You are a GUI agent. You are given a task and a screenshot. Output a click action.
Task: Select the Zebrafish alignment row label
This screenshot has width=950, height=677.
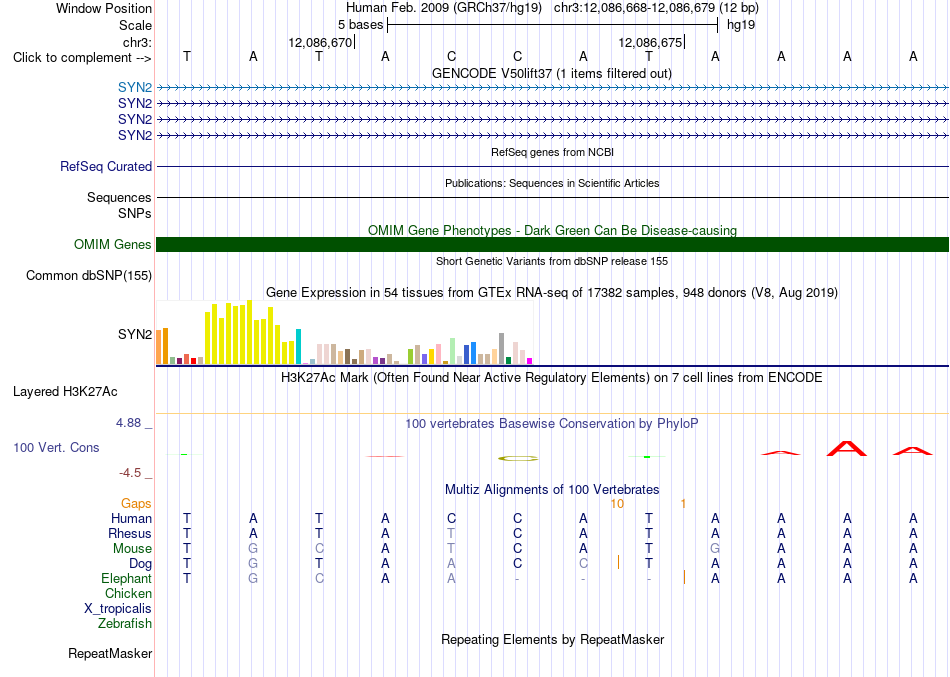pyautogui.click(x=125, y=623)
